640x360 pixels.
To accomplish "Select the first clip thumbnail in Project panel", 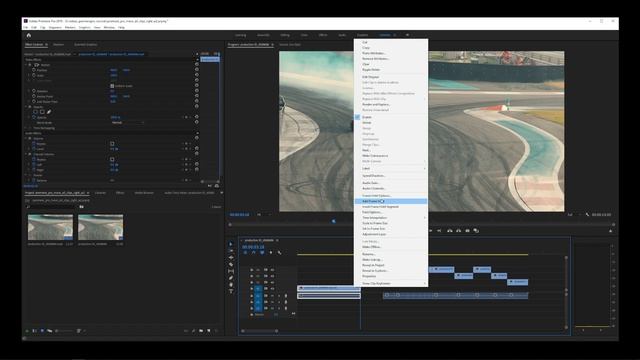I will (x=50, y=227).
